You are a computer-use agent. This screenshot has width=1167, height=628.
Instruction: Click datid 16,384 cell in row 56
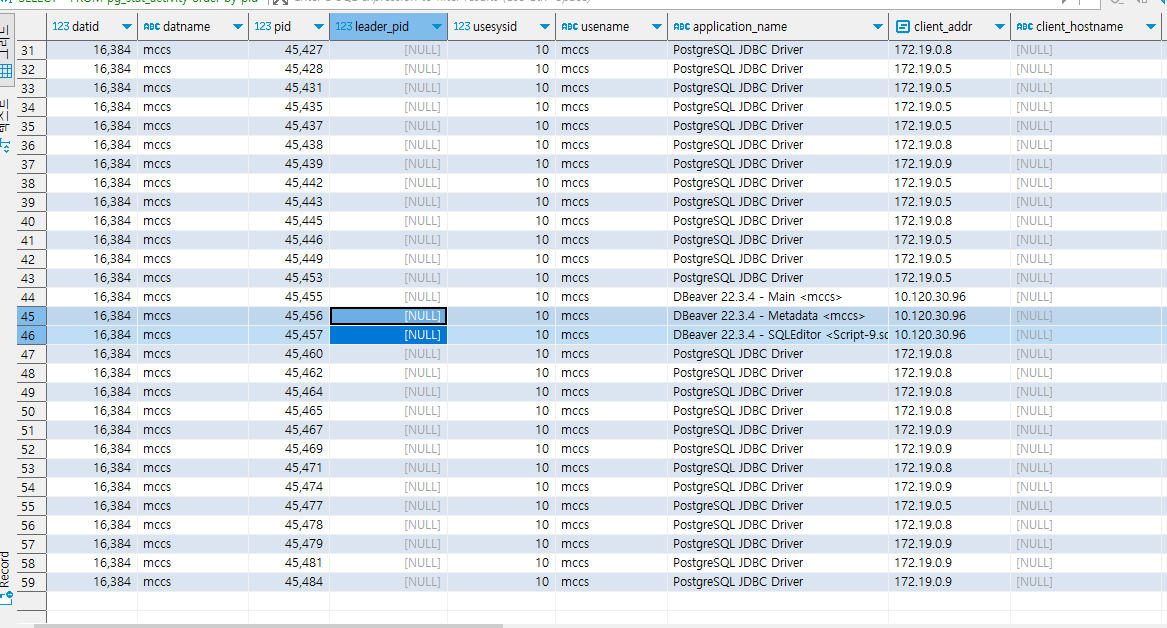click(x=92, y=525)
